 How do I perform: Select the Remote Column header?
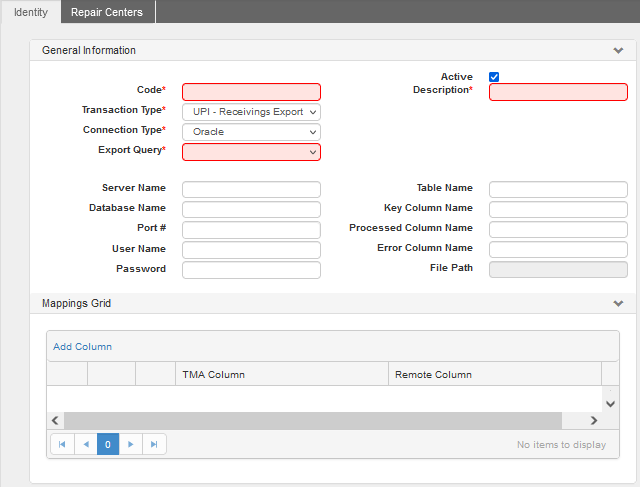(495, 374)
